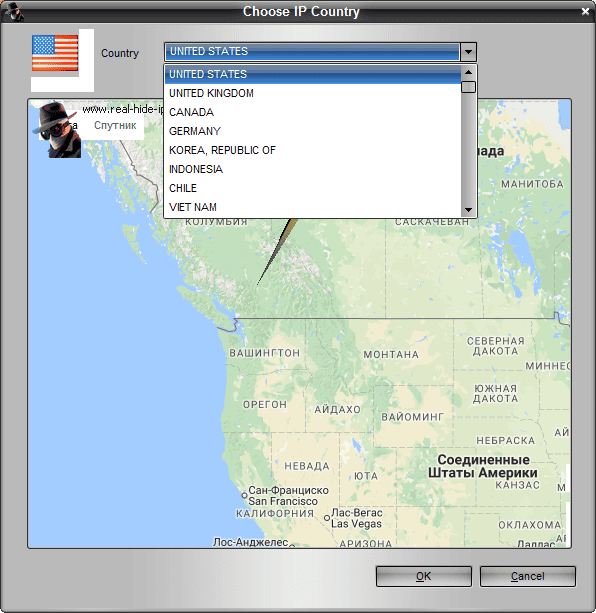Viewport: 596px width, 613px height.
Task: Switch map to Спутник view
Action: pos(115,125)
